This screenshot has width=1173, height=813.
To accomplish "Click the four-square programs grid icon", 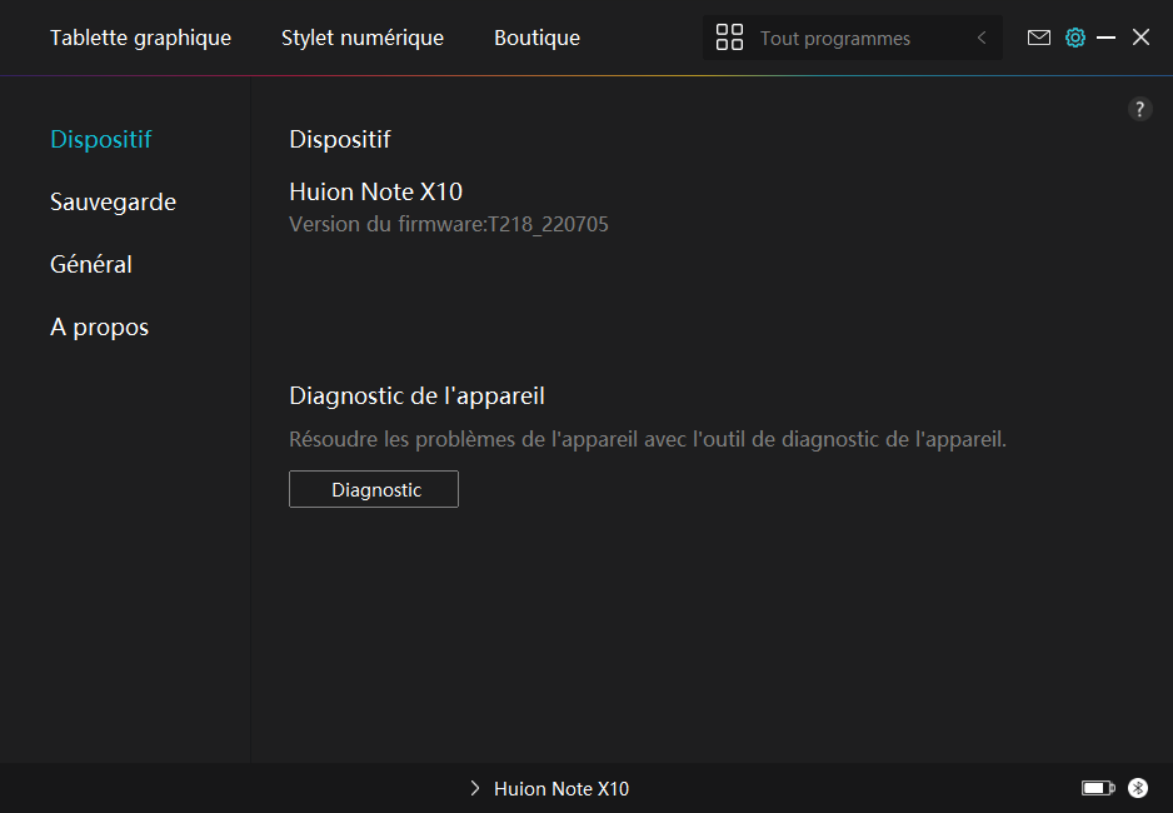I will click(x=730, y=38).
